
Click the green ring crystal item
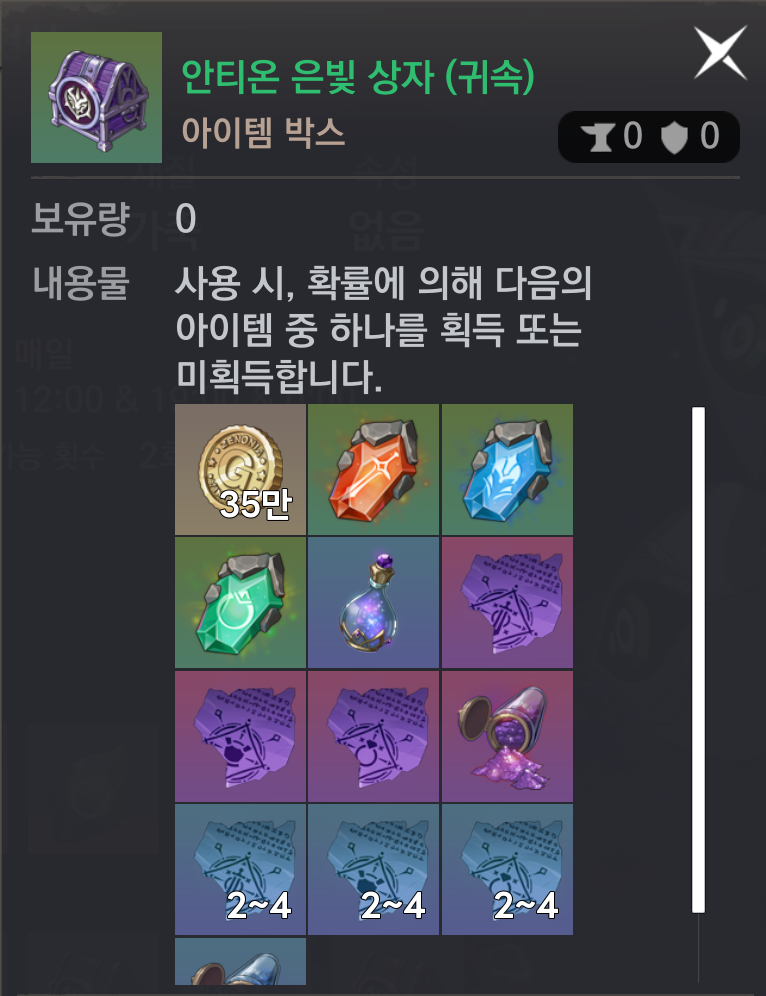tap(240, 603)
